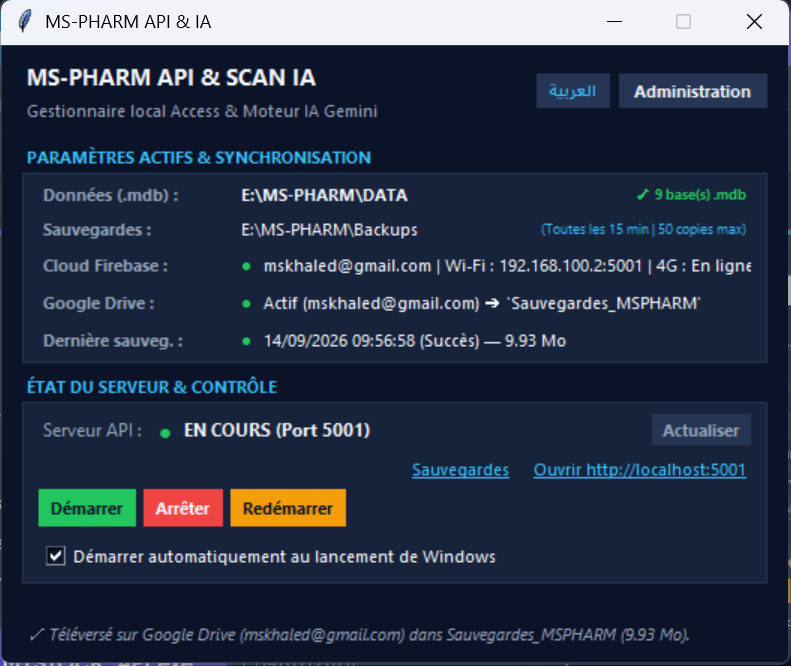Close the MS-PHARM API & IA window

coord(754,22)
